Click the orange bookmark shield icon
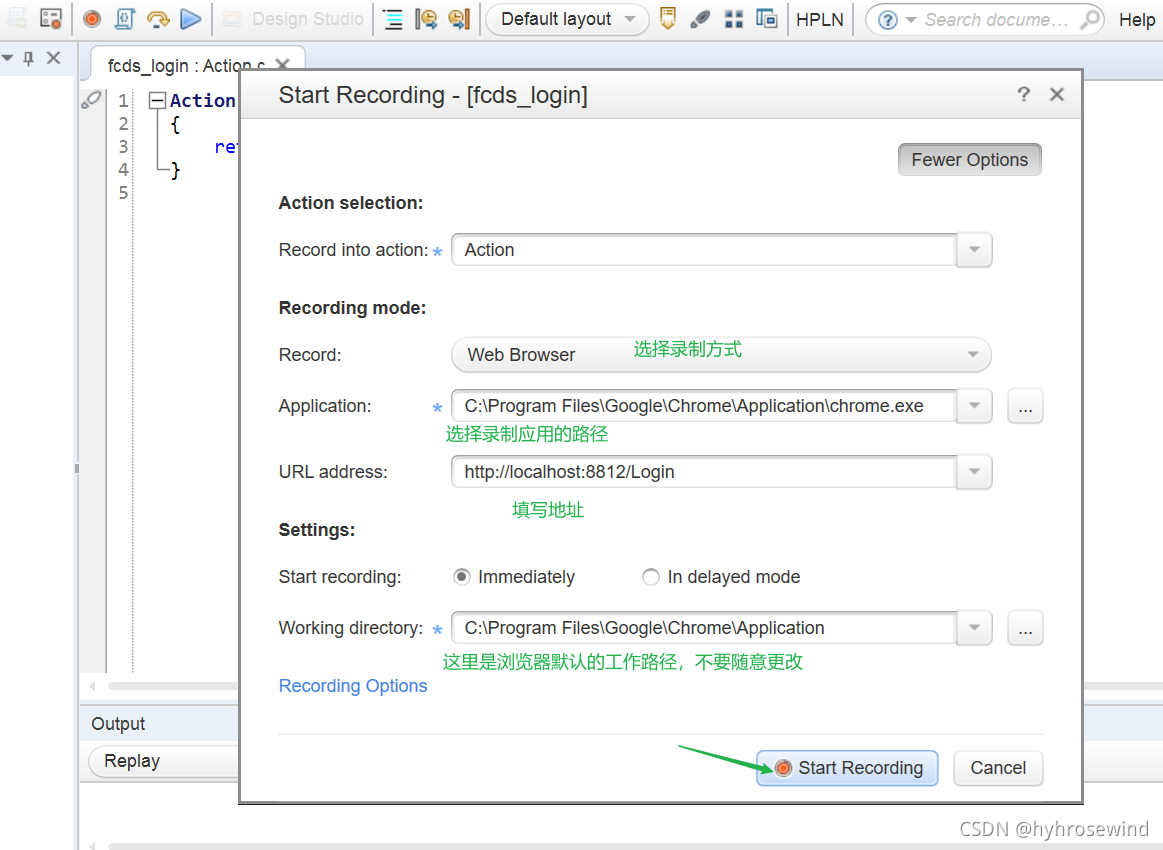 tap(668, 19)
